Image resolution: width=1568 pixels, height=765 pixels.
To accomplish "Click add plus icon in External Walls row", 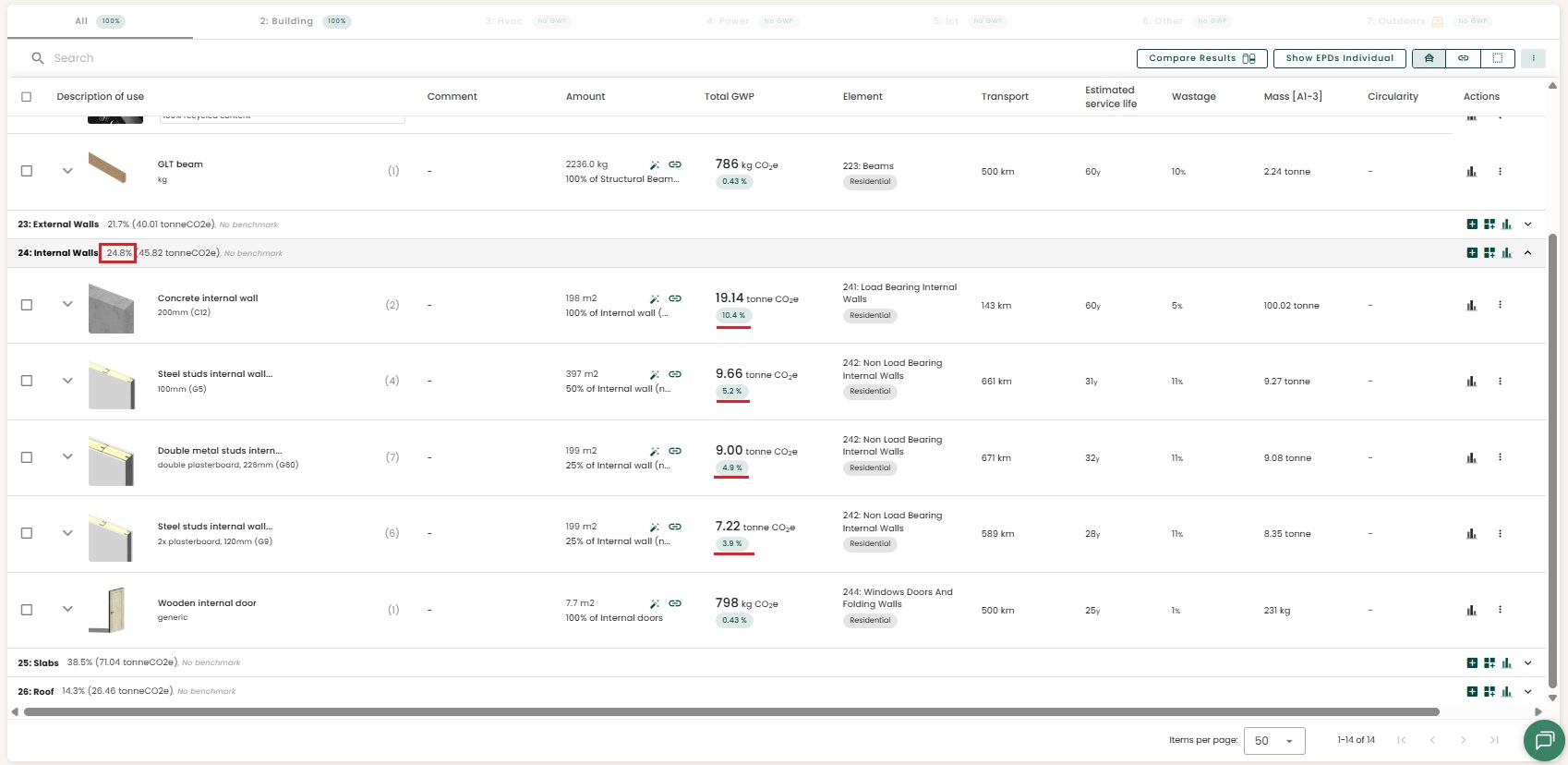I will click(x=1472, y=225).
